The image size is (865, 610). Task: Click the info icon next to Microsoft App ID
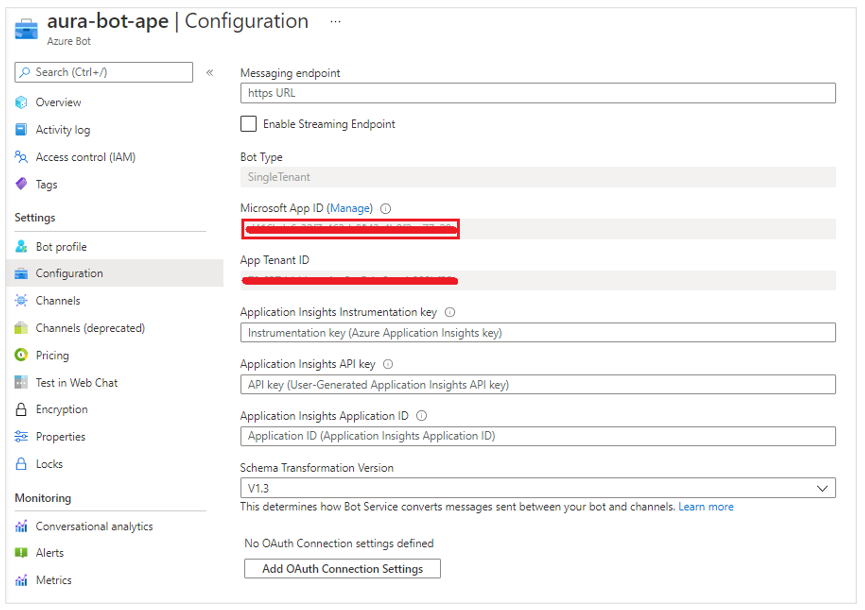(386, 208)
